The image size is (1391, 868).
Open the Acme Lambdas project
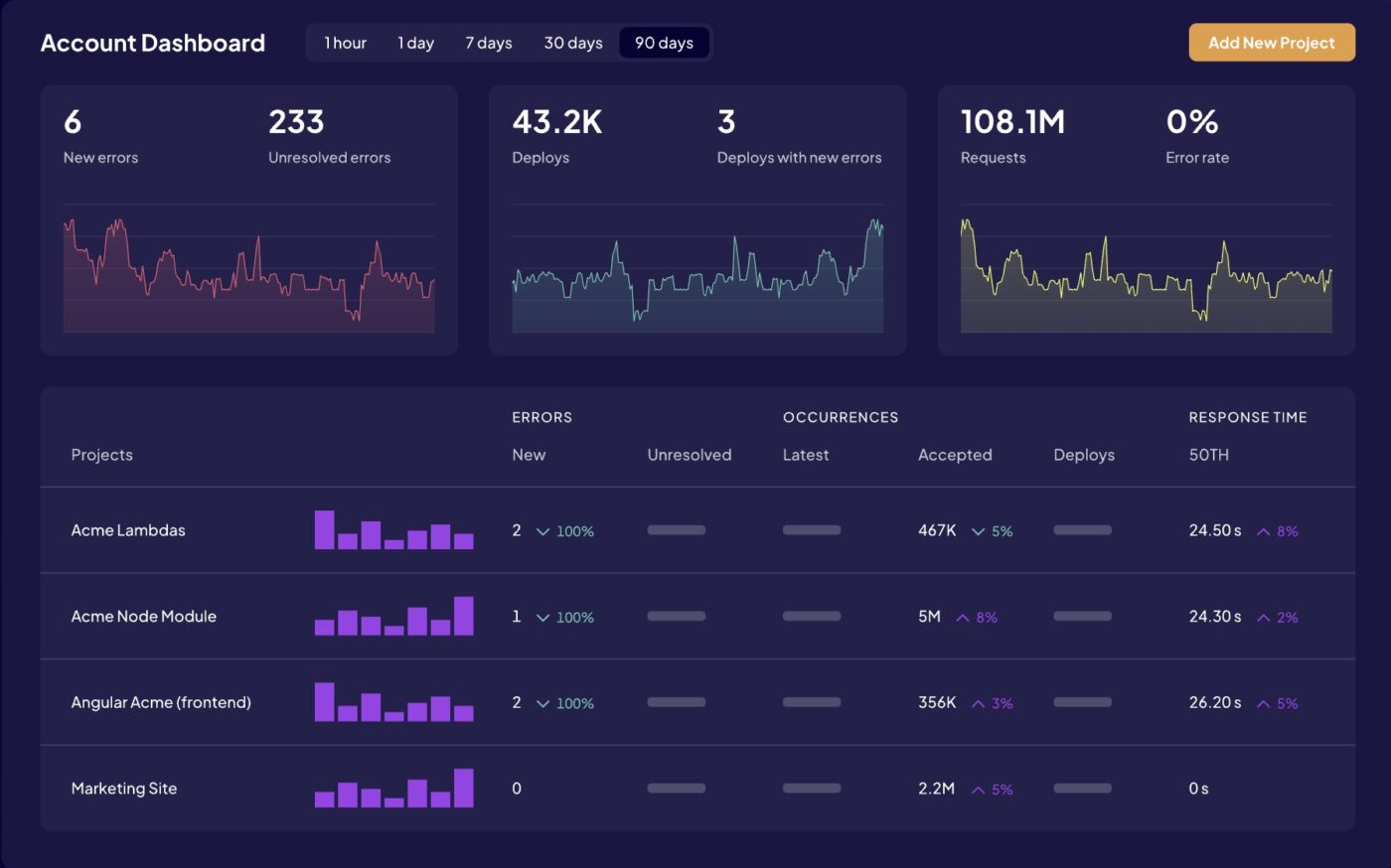[128, 530]
